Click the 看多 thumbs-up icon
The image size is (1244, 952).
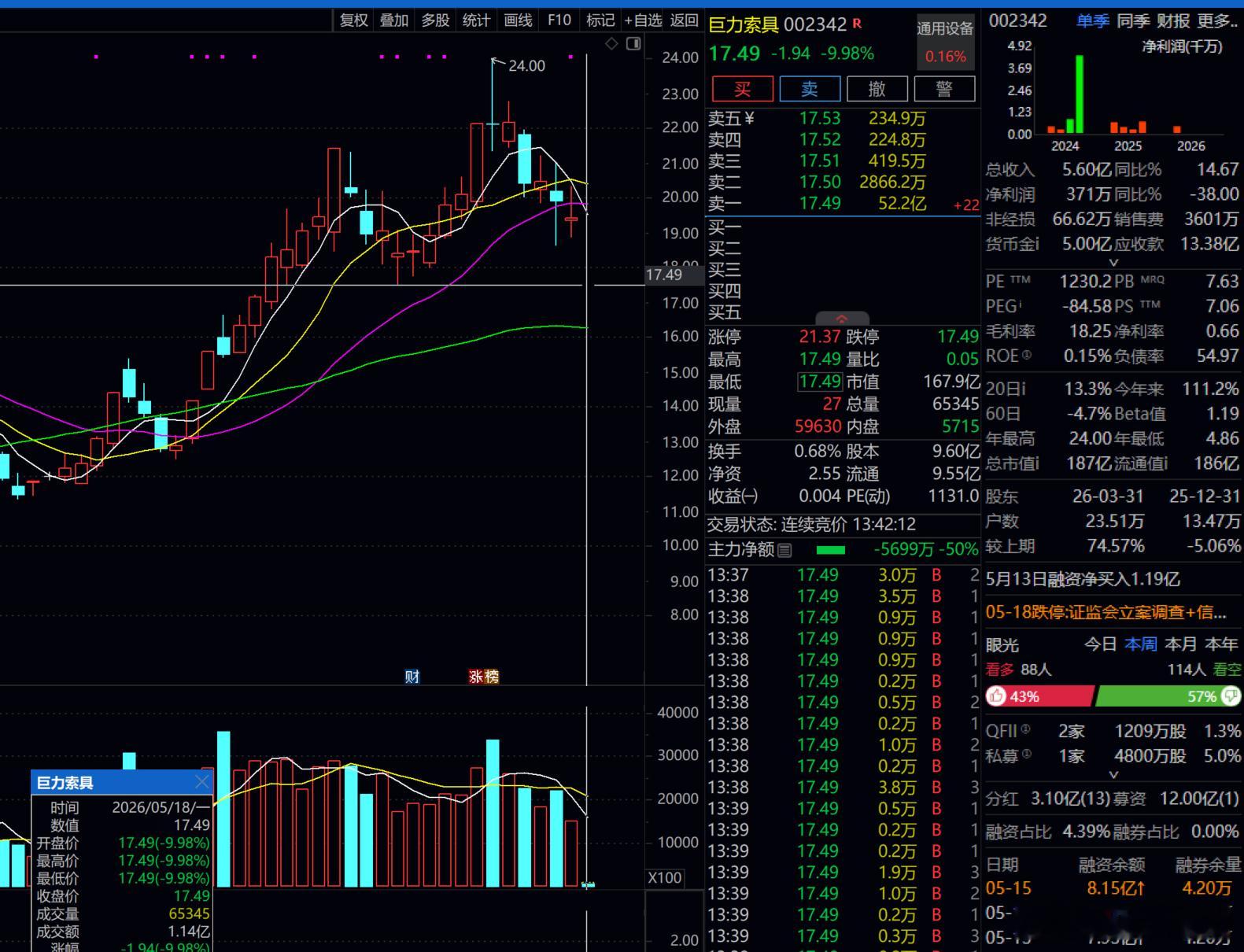(997, 696)
